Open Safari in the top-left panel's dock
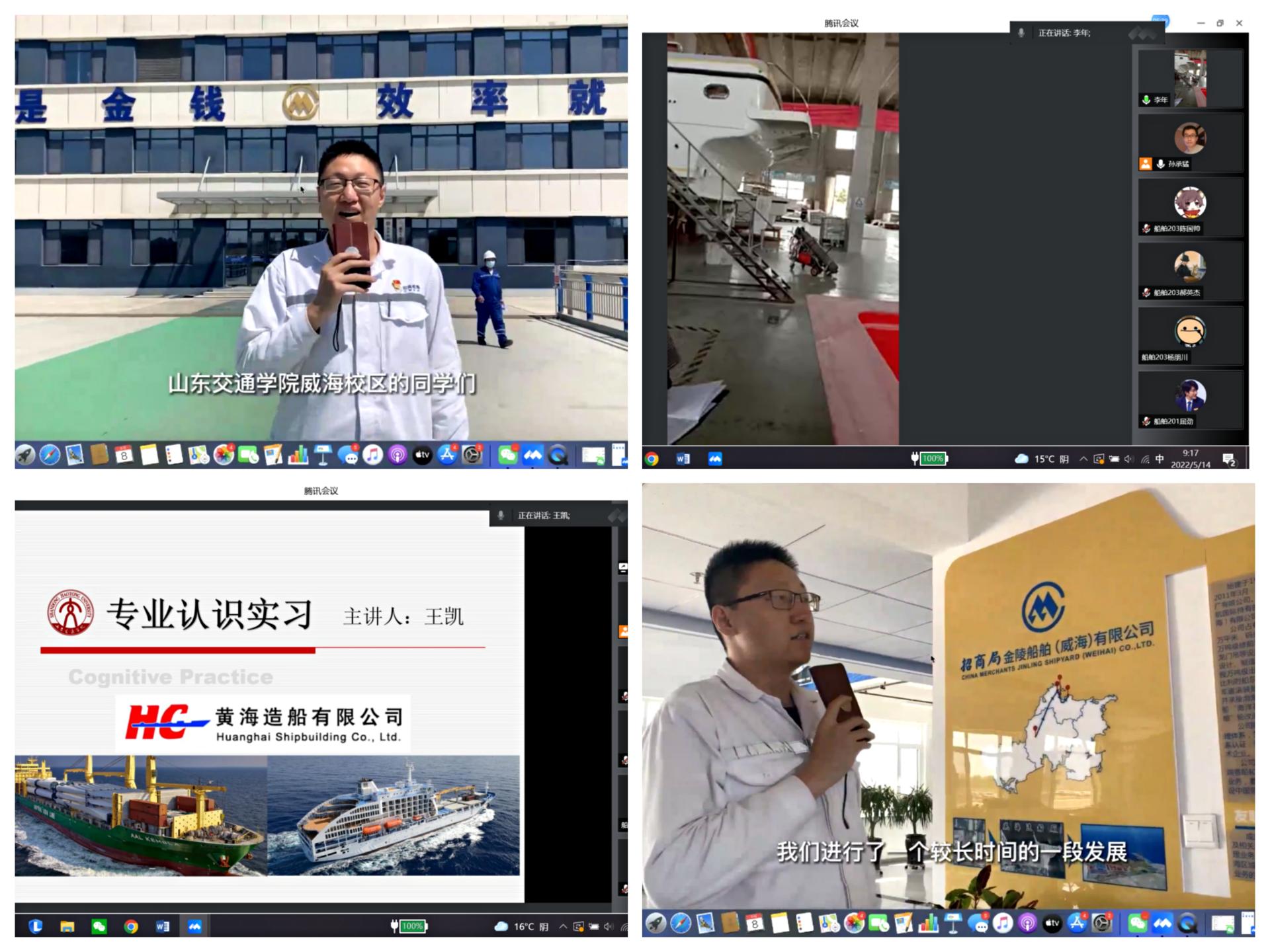1270x952 pixels. pos(50,456)
